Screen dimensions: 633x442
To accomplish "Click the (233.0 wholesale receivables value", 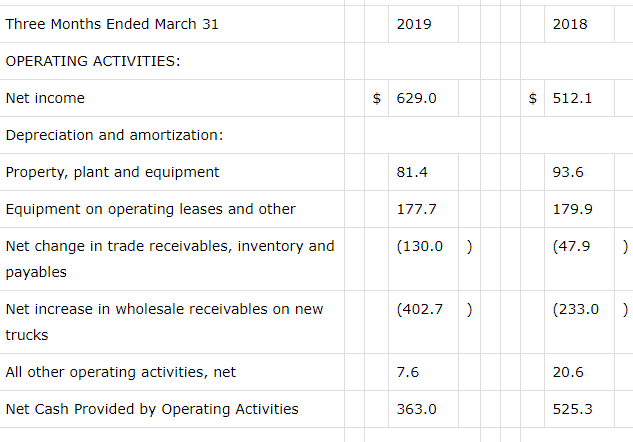I will pos(576,309).
